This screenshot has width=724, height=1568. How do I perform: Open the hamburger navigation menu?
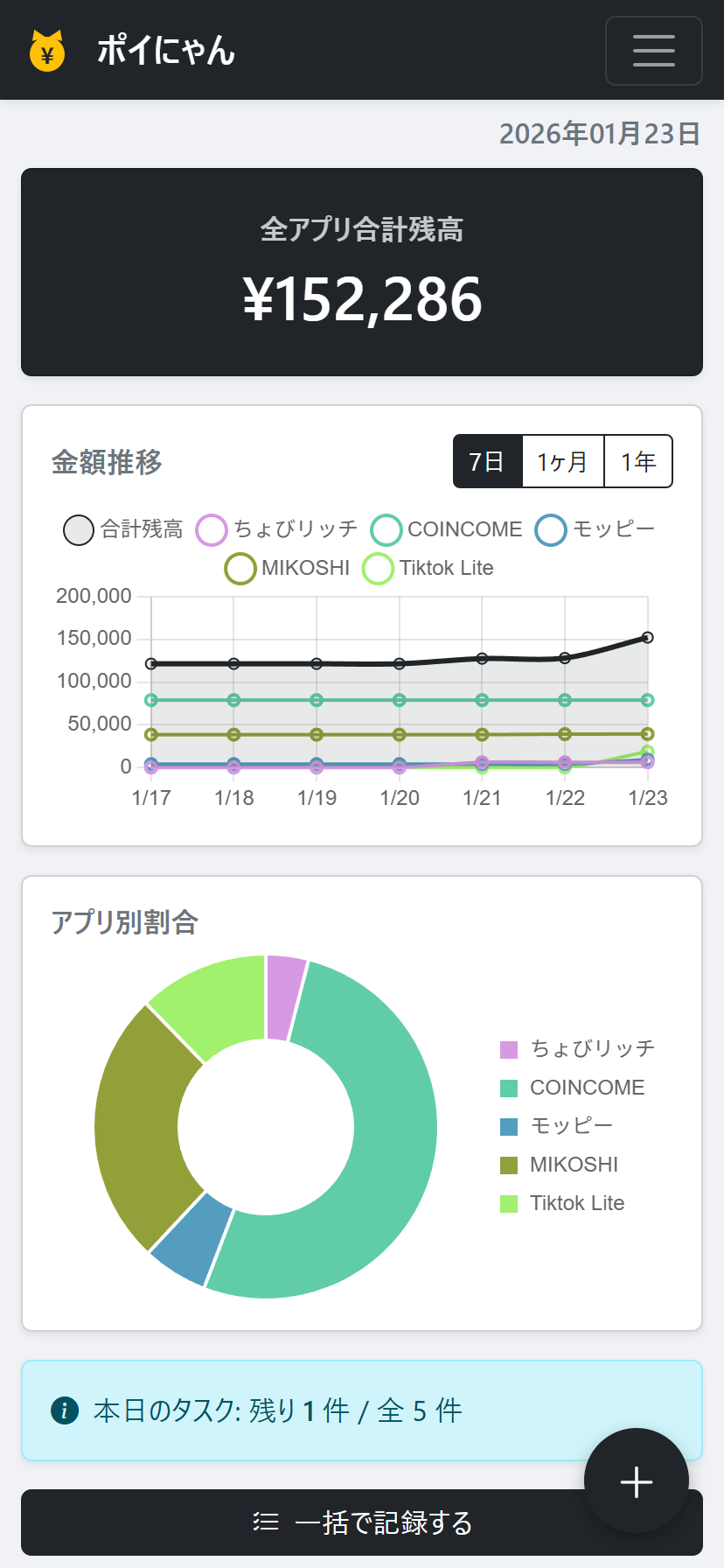coord(653,50)
